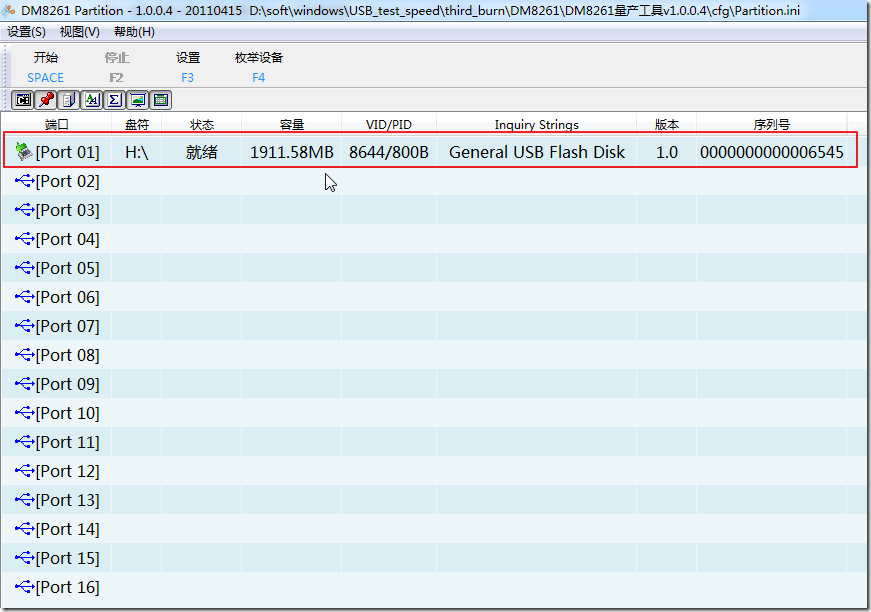This screenshot has height=612, width=871.
Task: Select the [Port 02] label
Action: coord(68,181)
